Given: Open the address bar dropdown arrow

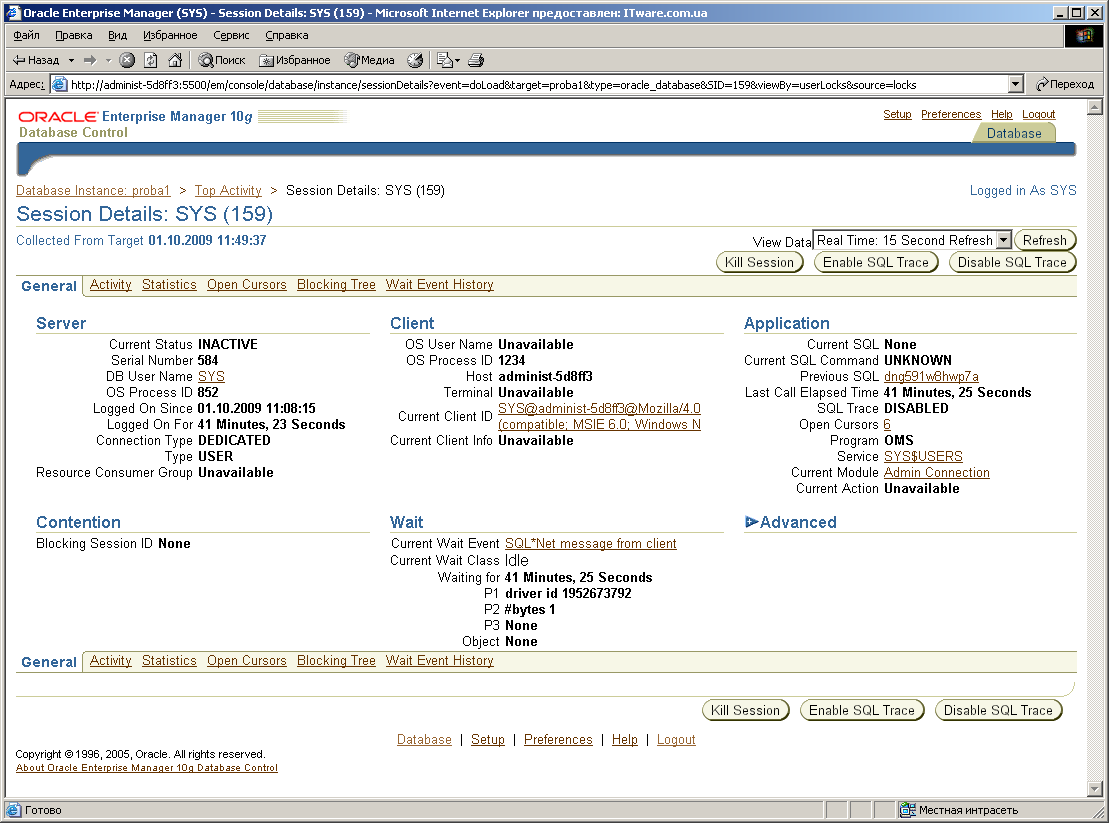Looking at the screenshot, I should pos(1016,84).
